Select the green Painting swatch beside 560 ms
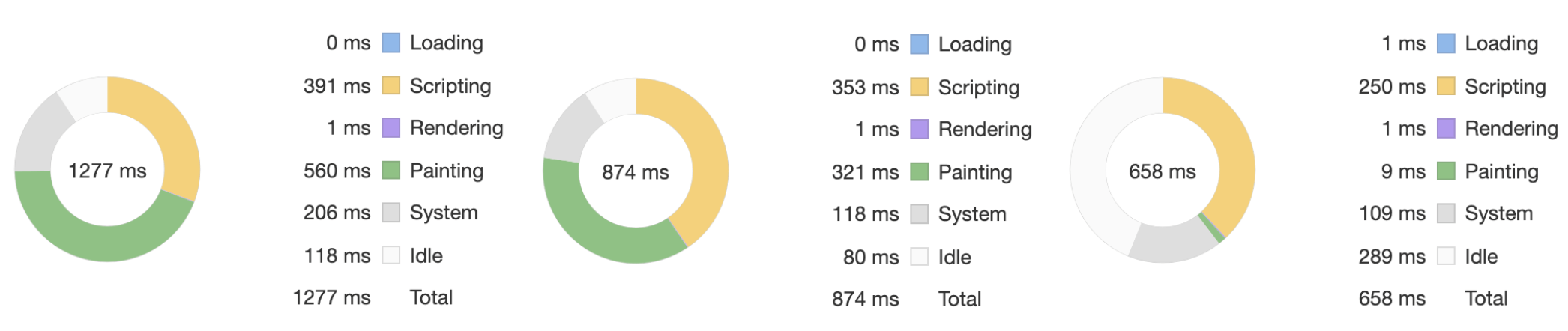The width and height of the screenshot is (1568, 331). click(391, 171)
